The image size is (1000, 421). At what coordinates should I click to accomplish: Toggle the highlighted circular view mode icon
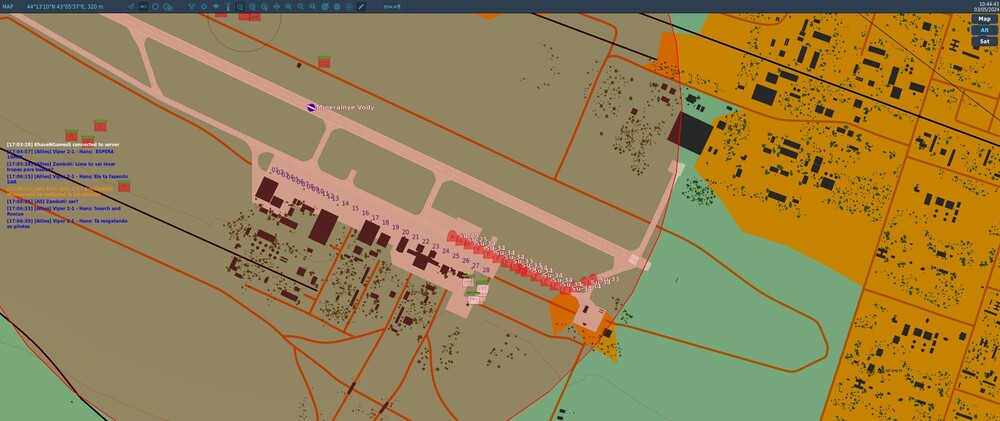click(240, 6)
